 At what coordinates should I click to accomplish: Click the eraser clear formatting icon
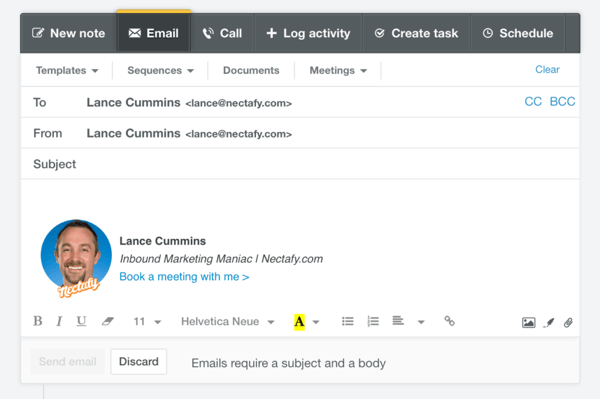coord(108,321)
